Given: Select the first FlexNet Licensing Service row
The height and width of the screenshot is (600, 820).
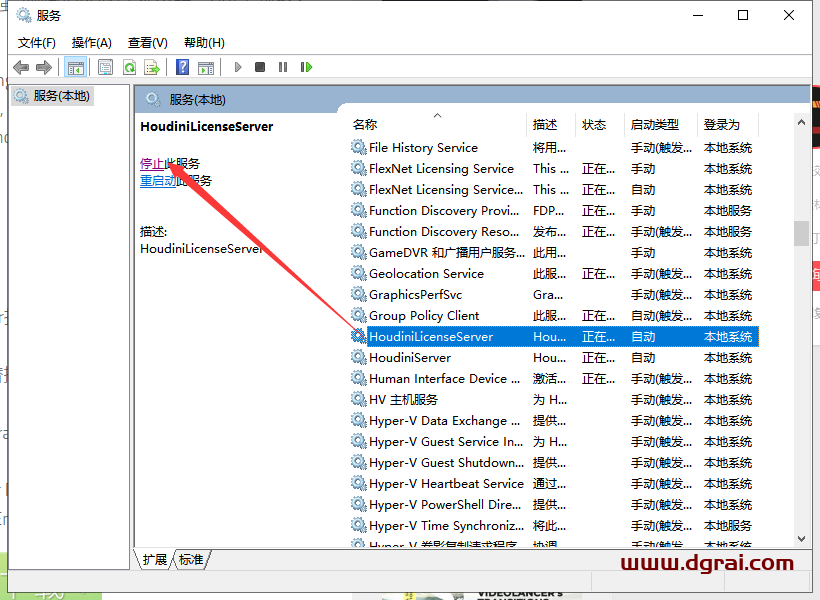Looking at the screenshot, I should pos(554,168).
